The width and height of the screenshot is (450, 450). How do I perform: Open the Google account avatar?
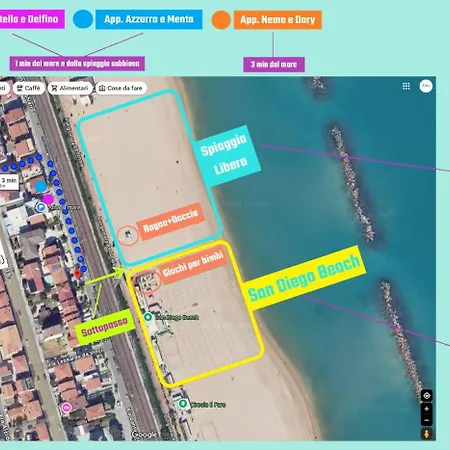[426, 86]
